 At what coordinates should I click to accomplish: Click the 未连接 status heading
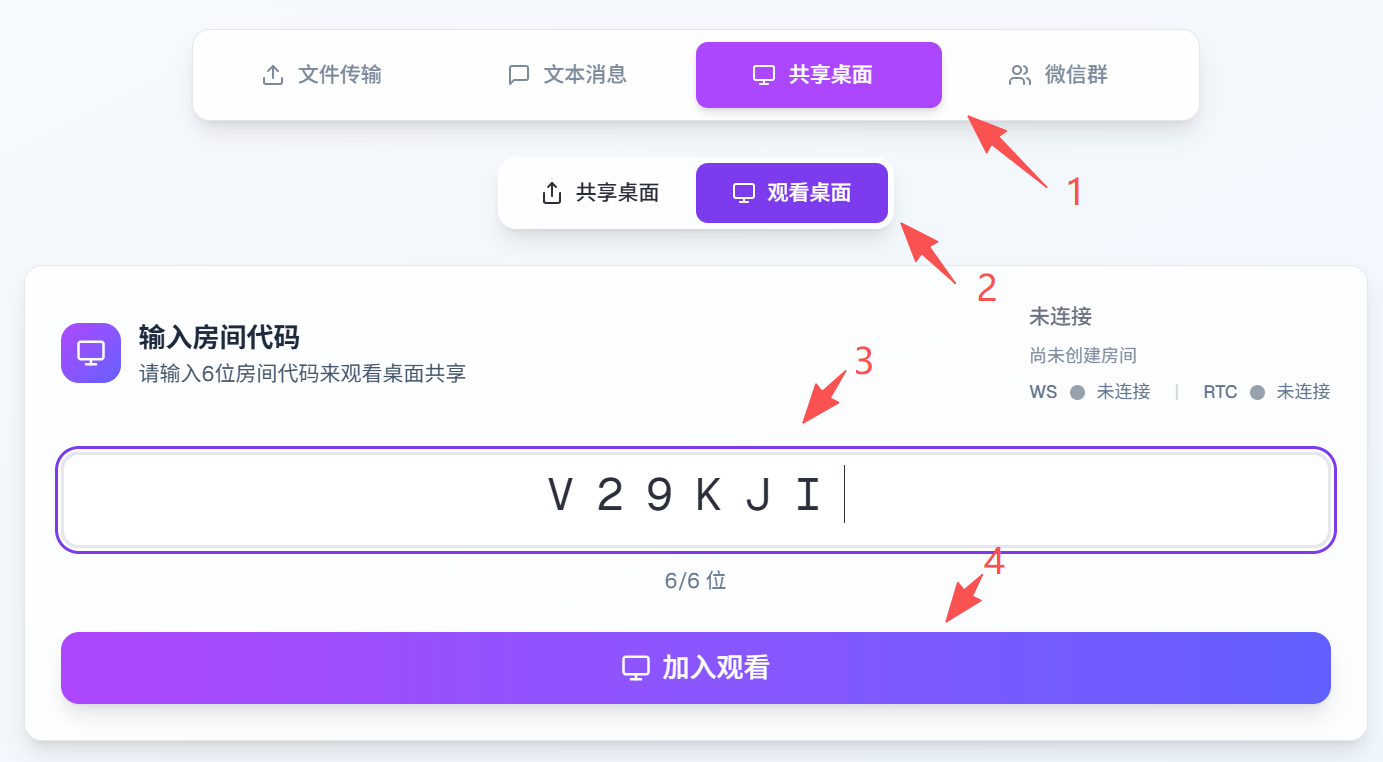click(x=1060, y=317)
